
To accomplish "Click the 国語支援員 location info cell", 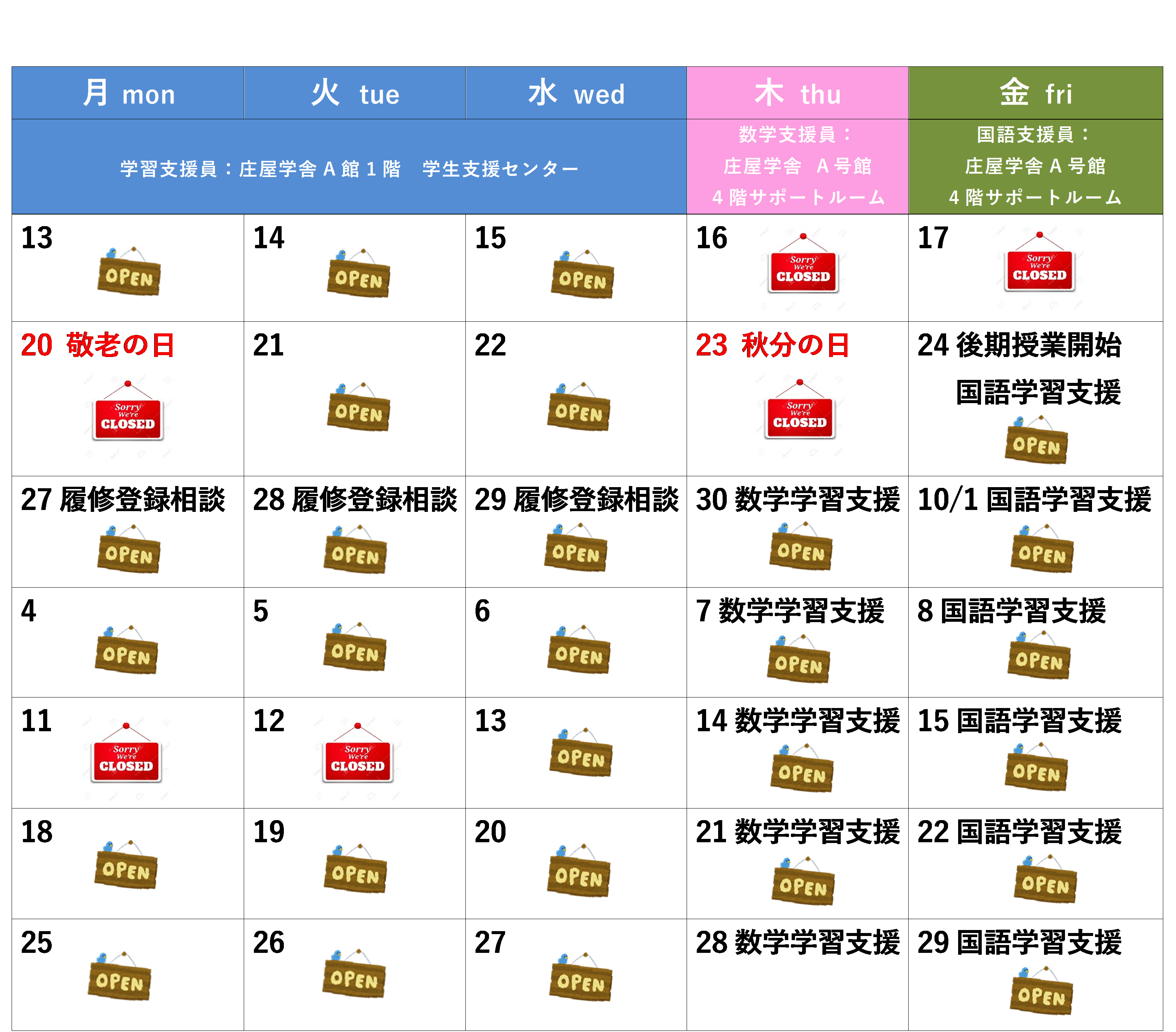I will point(1036,167).
